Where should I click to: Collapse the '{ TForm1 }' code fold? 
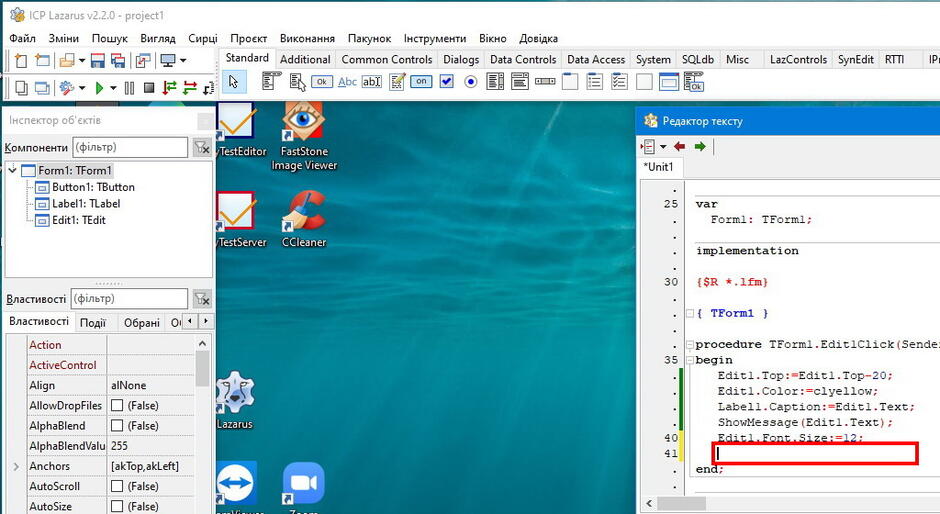(x=689, y=313)
